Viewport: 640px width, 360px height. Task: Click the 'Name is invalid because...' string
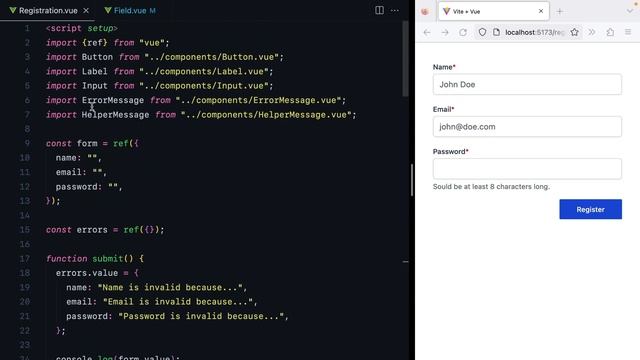coord(170,287)
